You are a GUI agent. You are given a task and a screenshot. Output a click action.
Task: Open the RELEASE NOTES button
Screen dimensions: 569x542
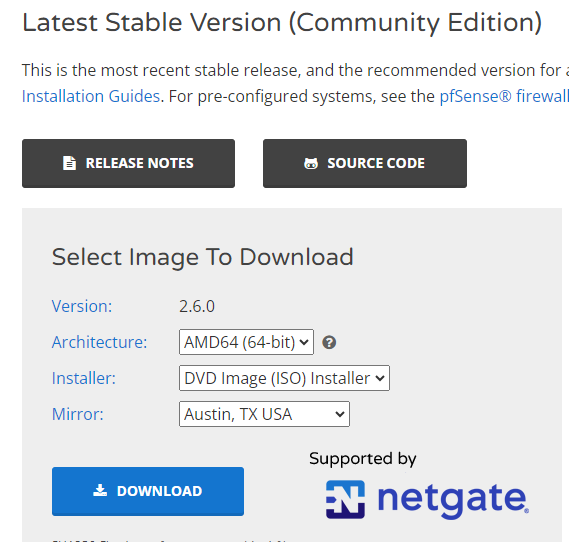click(128, 163)
